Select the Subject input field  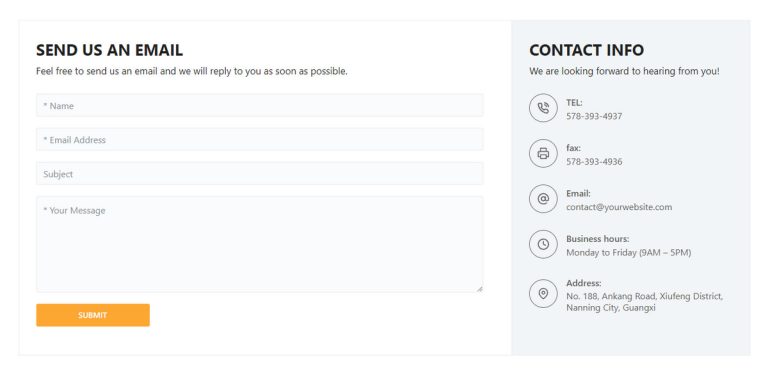[260, 174]
